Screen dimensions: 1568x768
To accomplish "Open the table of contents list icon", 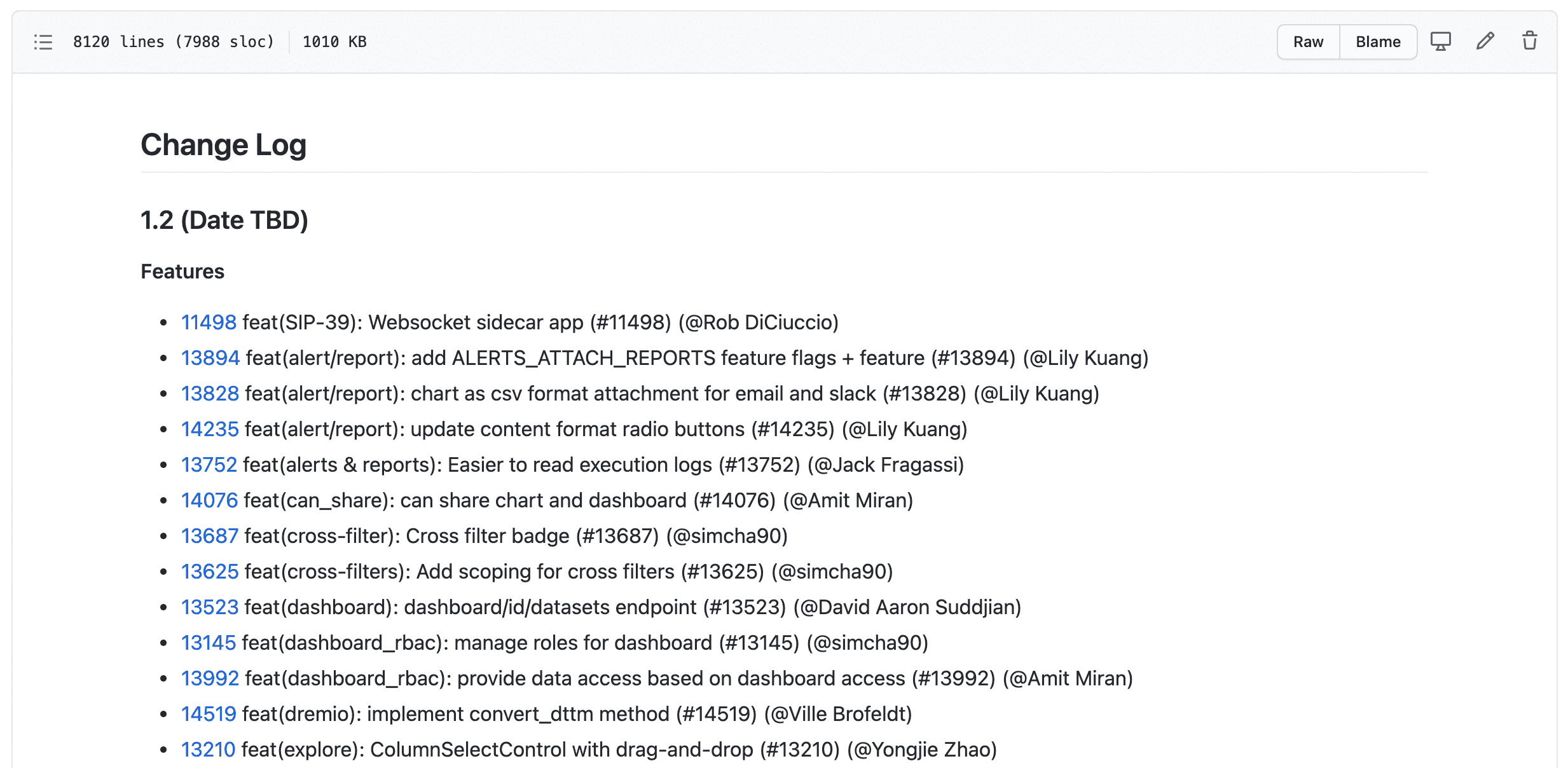I will pyautogui.click(x=43, y=42).
